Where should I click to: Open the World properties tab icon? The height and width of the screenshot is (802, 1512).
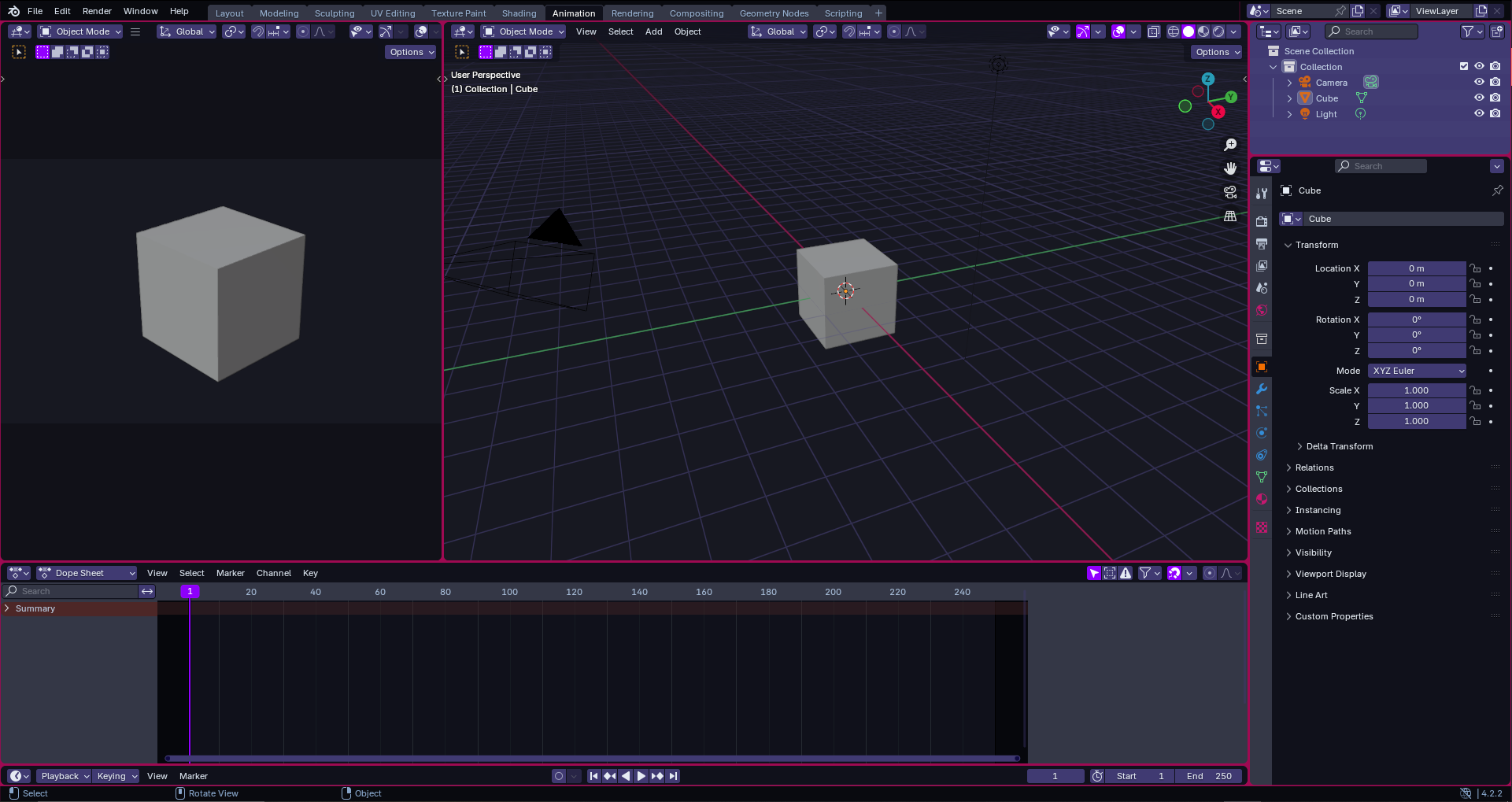pyautogui.click(x=1262, y=310)
